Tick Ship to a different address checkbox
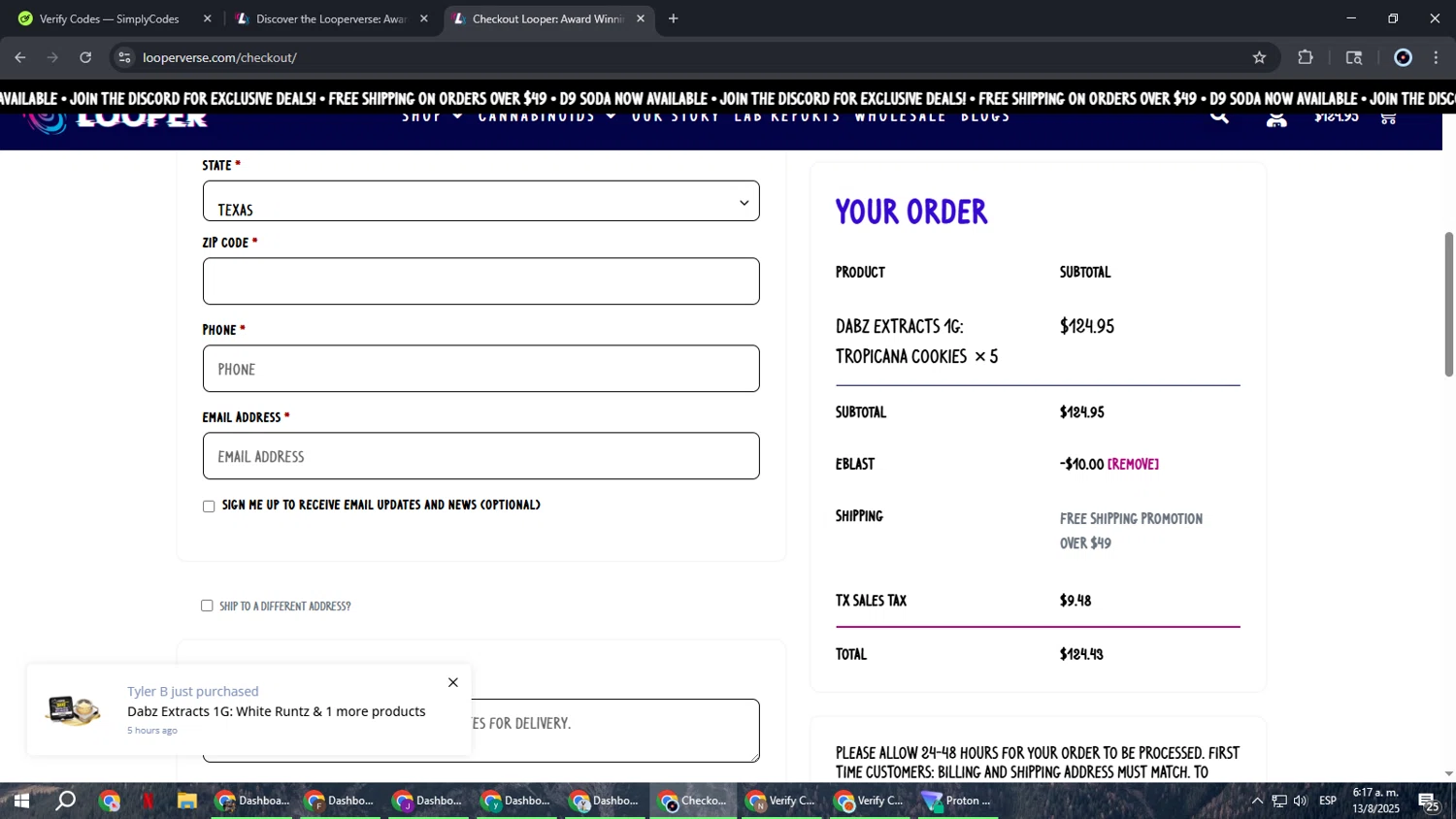Screen dimensions: 1456x819 (x=207, y=606)
